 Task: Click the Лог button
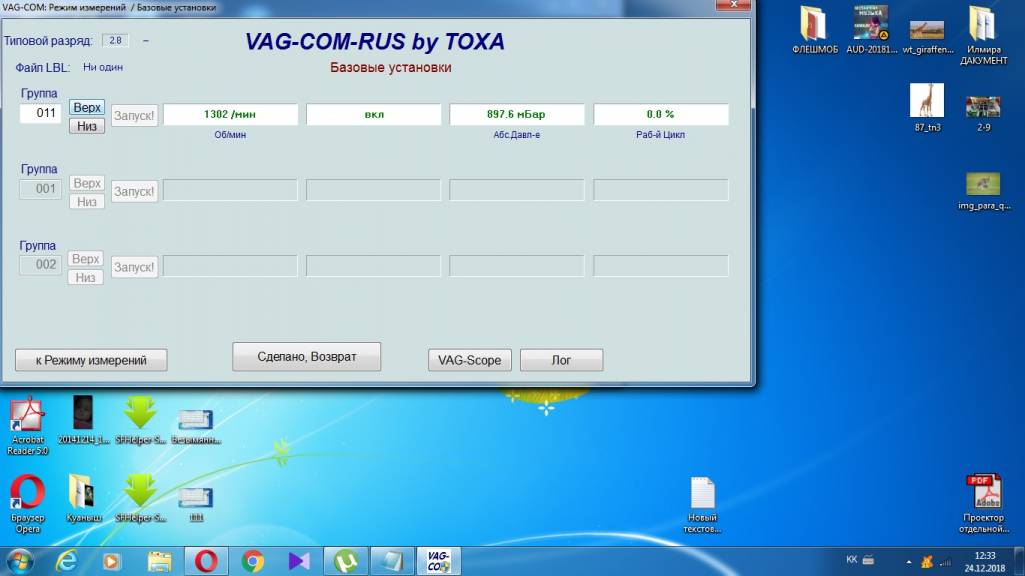tap(561, 360)
